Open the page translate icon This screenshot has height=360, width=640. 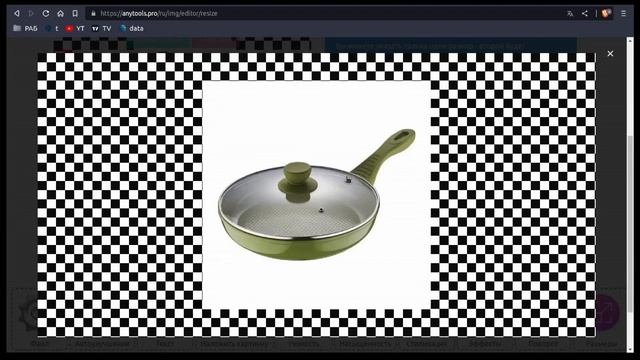(570, 13)
